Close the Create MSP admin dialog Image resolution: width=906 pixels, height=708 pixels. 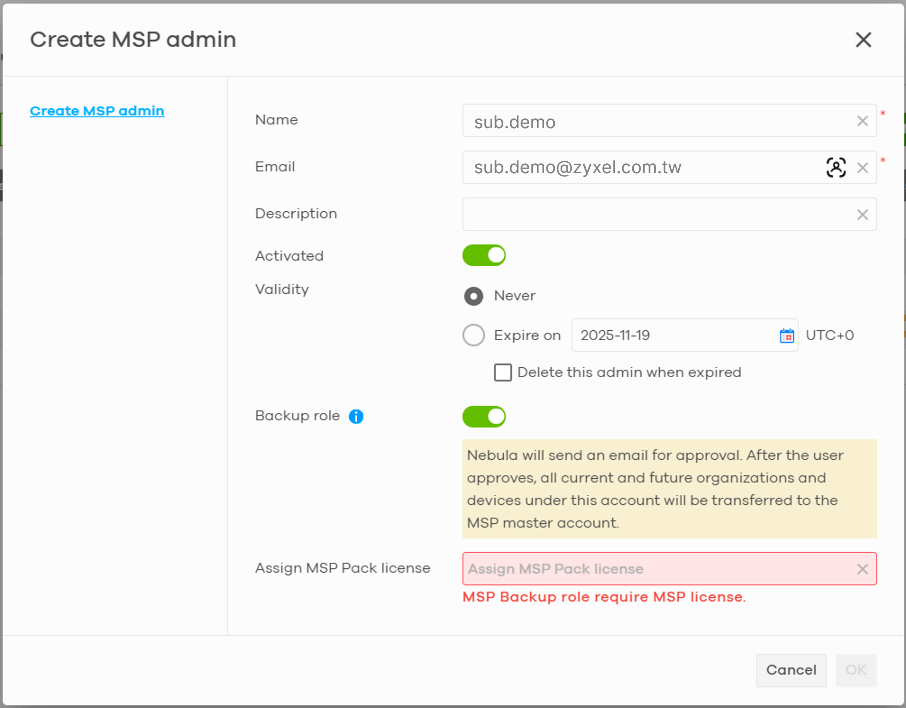863,40
